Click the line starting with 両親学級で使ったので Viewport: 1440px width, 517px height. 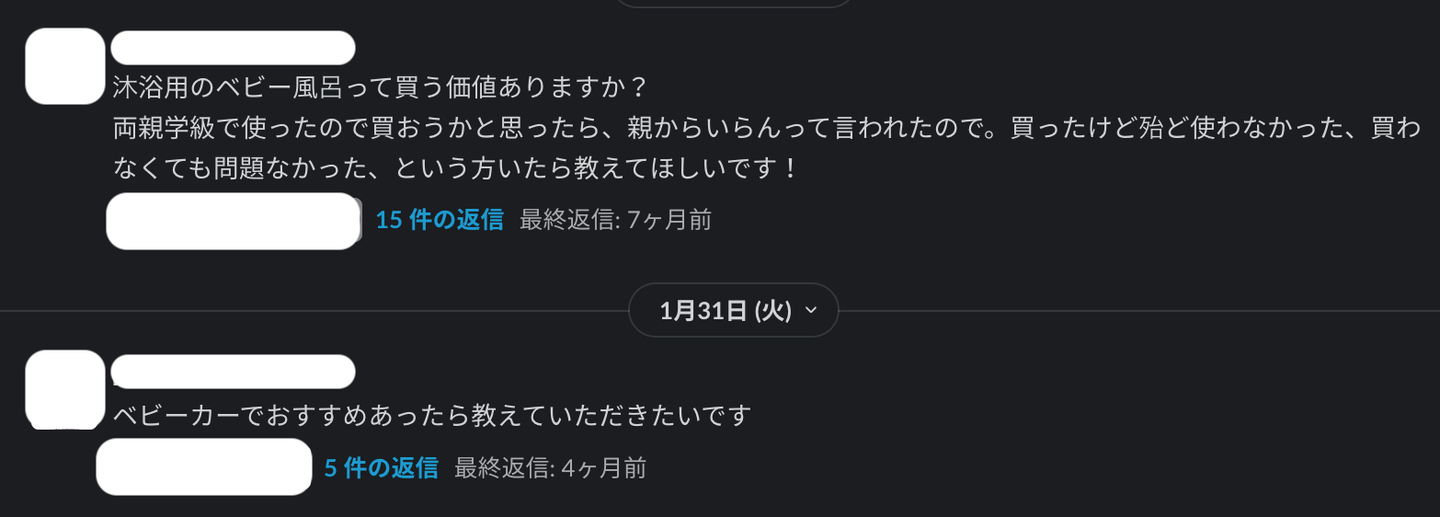coord(767,128)
